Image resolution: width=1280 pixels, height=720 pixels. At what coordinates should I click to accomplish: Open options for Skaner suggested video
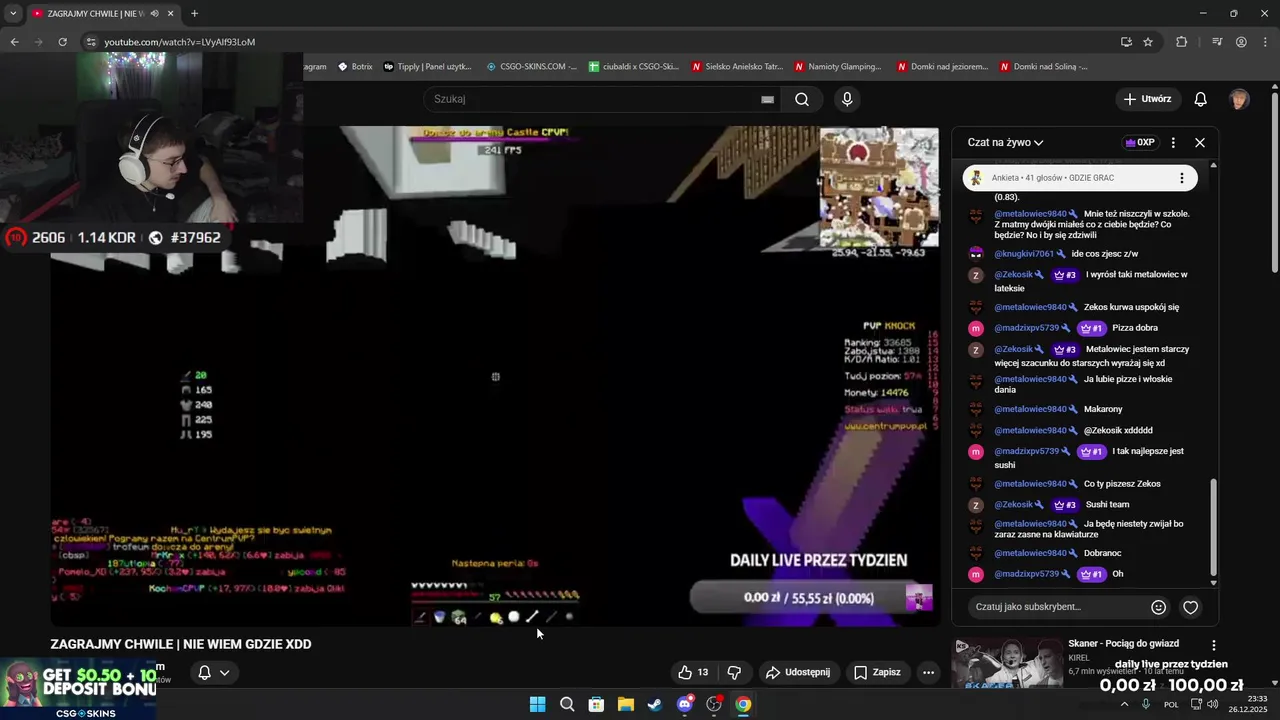pos(1214,646)
